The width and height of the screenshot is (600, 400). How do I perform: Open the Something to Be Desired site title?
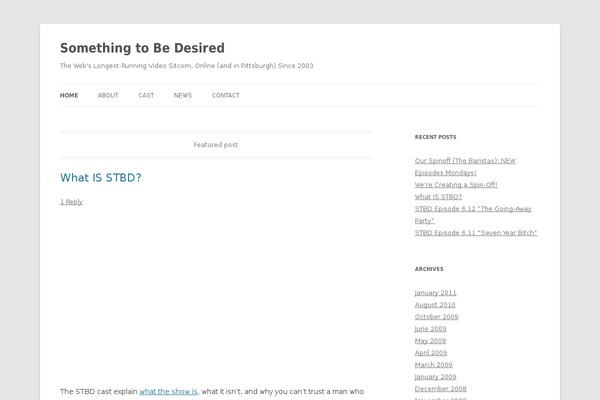[x=142, y=48]
